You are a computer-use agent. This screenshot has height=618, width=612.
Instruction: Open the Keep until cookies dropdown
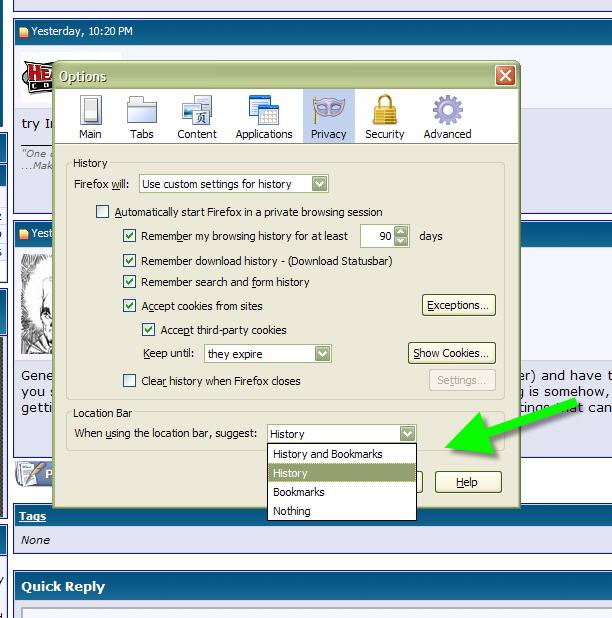pyautogui.click(x=268, y=354)
